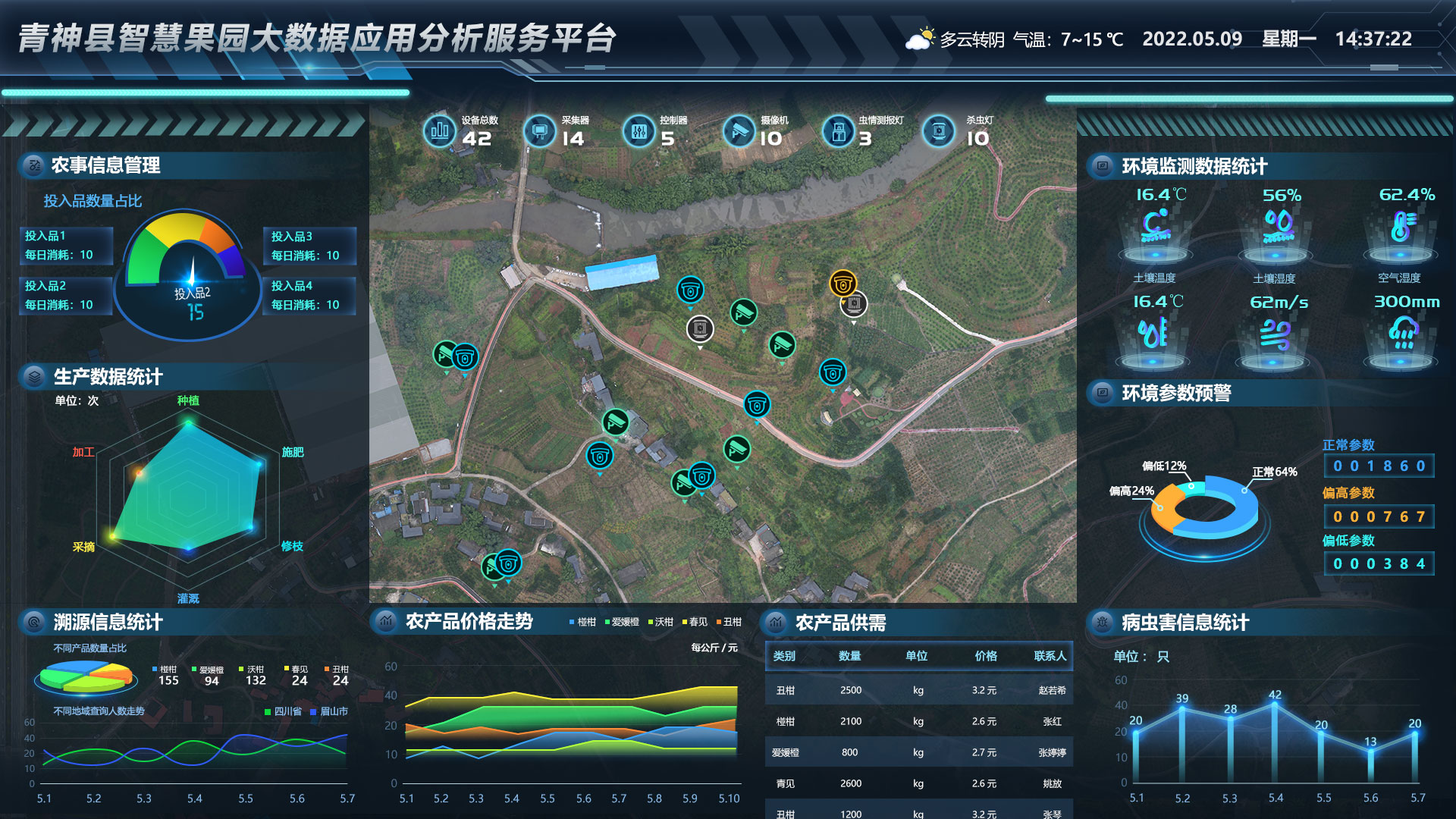The width and height of the screenshot is (1456, 819).
Task: Click the 摄像机 camera stat icon
Action: click(x=738, y=131)
